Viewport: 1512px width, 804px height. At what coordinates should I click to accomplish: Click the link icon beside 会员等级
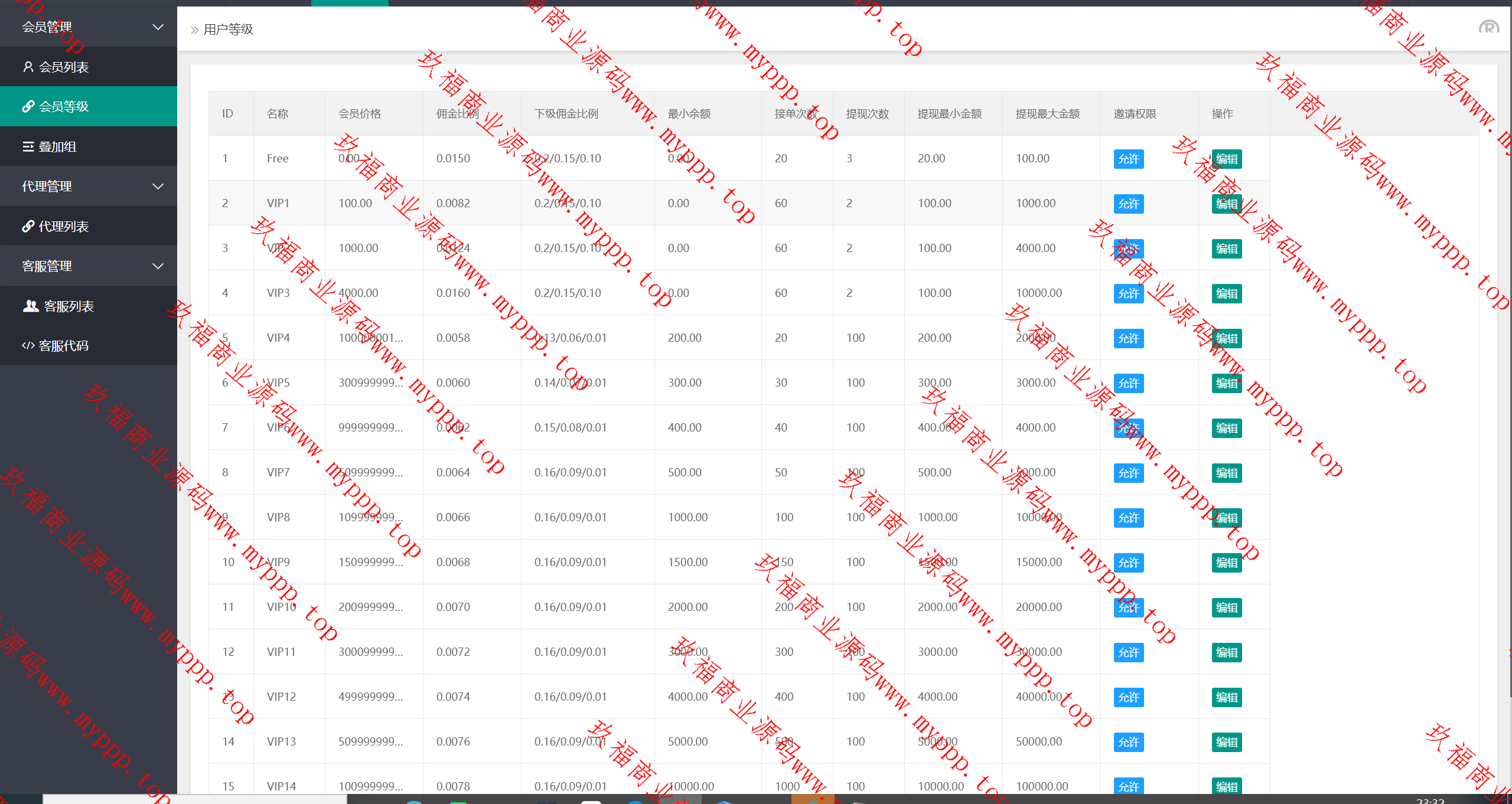point(28,106)
